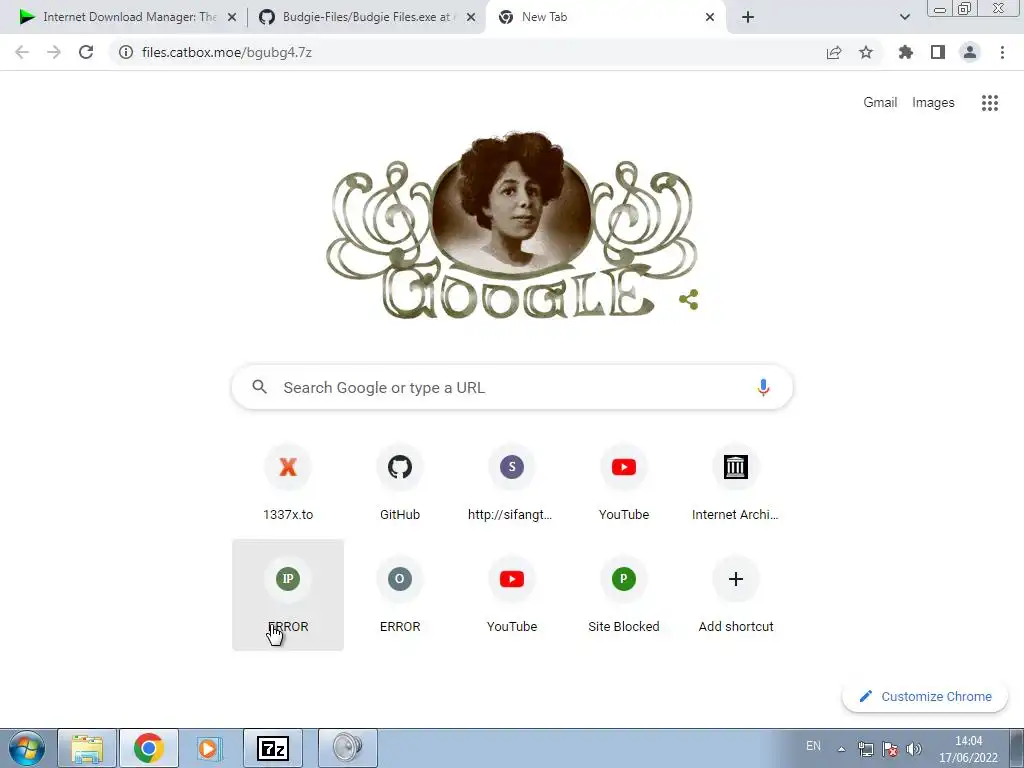The image size is (1024, 768).
Task: Reload the current page
Action: (86, 52)
